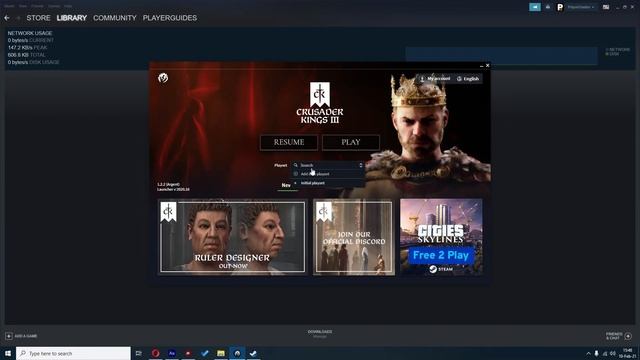
Task: Click Steam forward arrow
Action: coord(18,18)
